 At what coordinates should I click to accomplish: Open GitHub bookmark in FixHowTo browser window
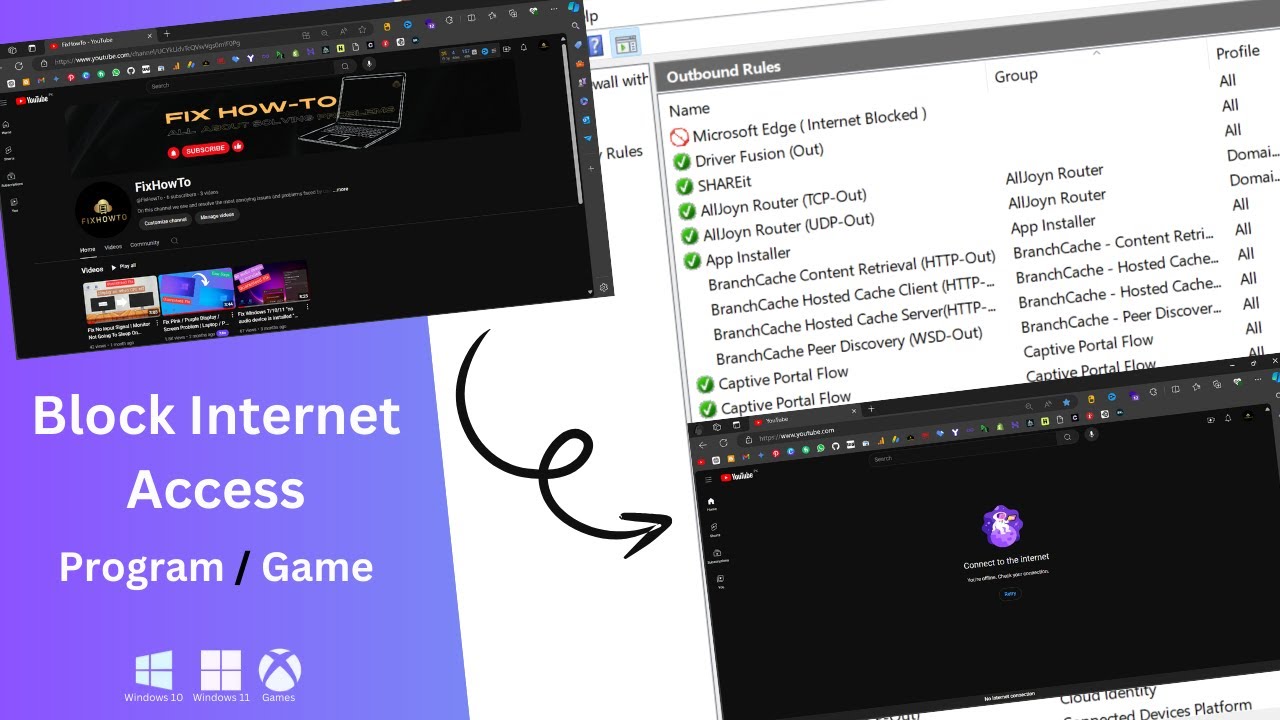click(131, 72)
